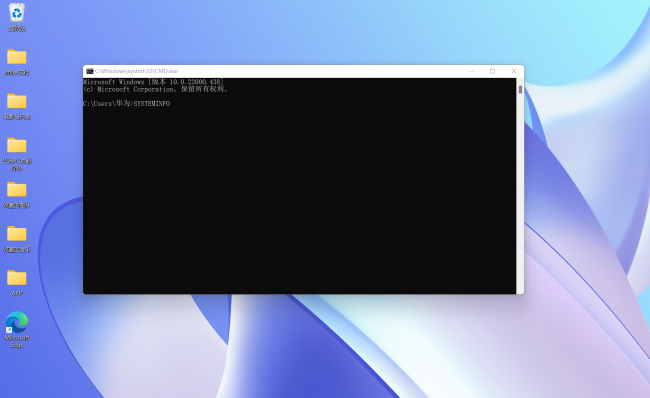Open the Recycle Bin desktop icon

[x=17, y=17]
